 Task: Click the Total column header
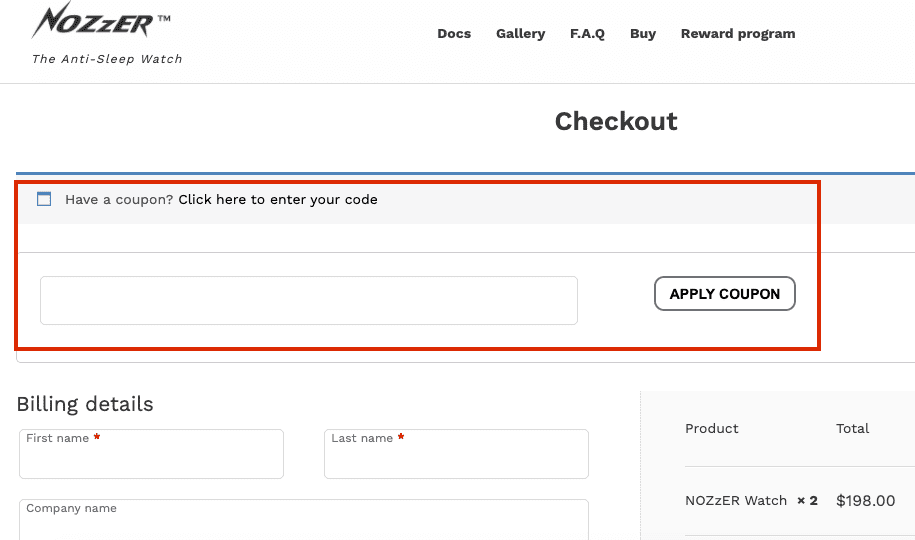853,428
